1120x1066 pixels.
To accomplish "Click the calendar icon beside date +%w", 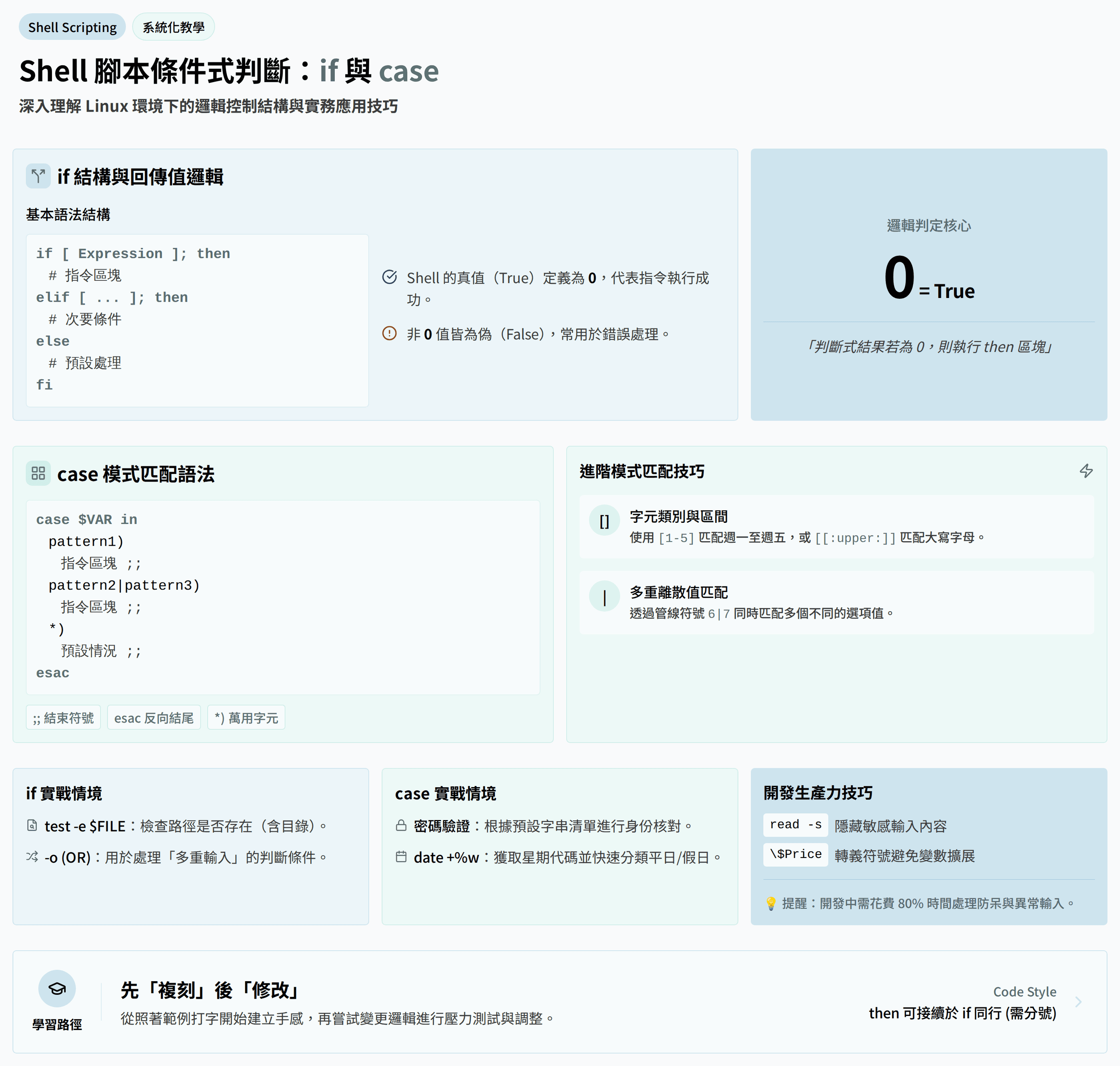I will (x=401, y=856).
